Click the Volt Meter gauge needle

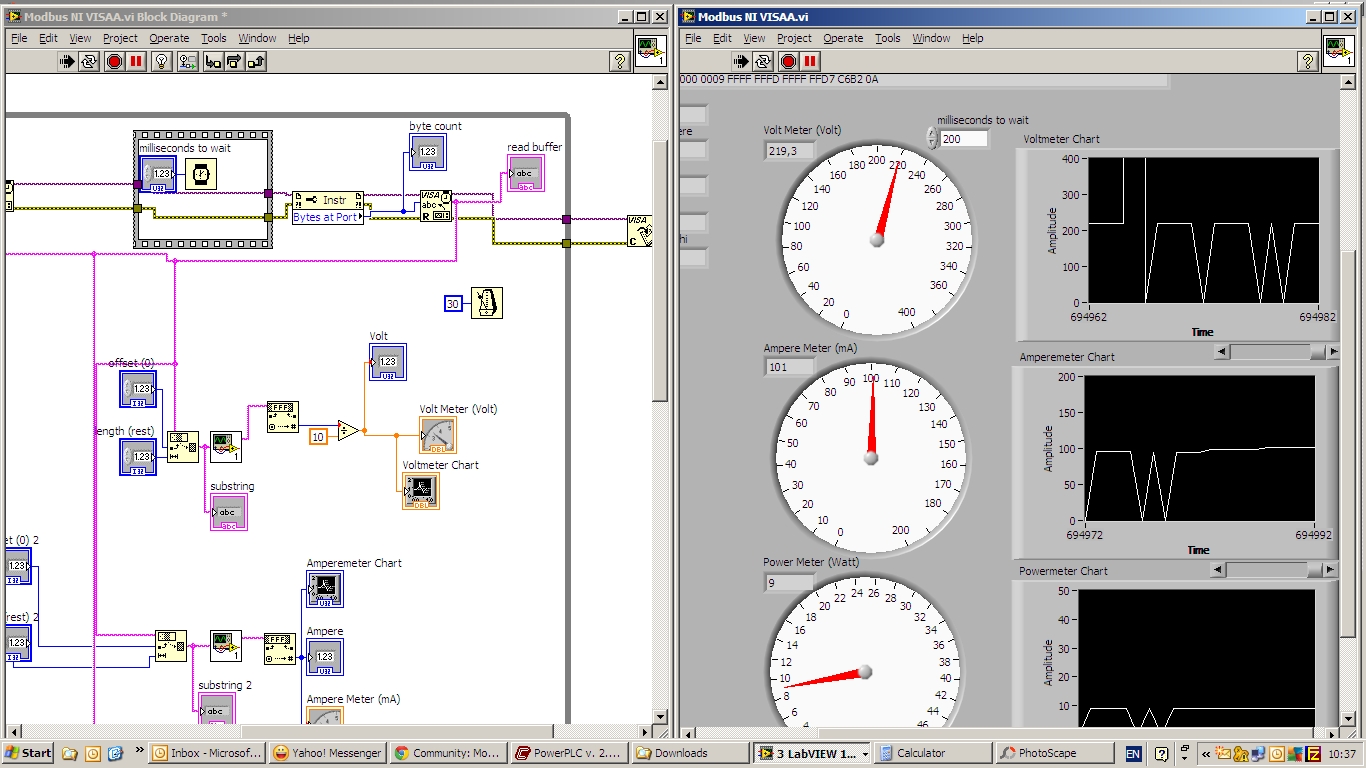pos(889,201)
